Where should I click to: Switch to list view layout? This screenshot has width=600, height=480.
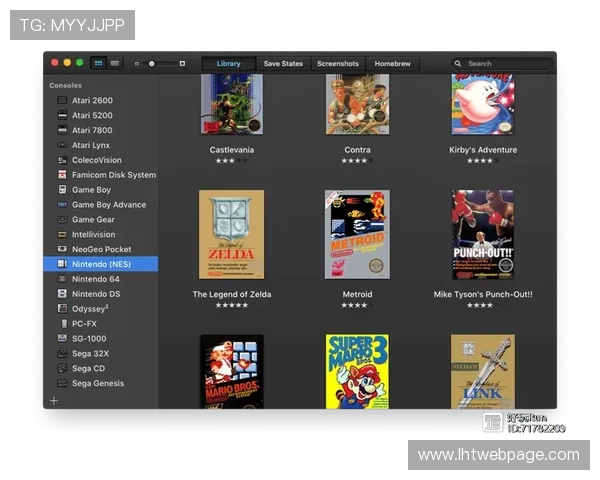click(x=115, y=63)
